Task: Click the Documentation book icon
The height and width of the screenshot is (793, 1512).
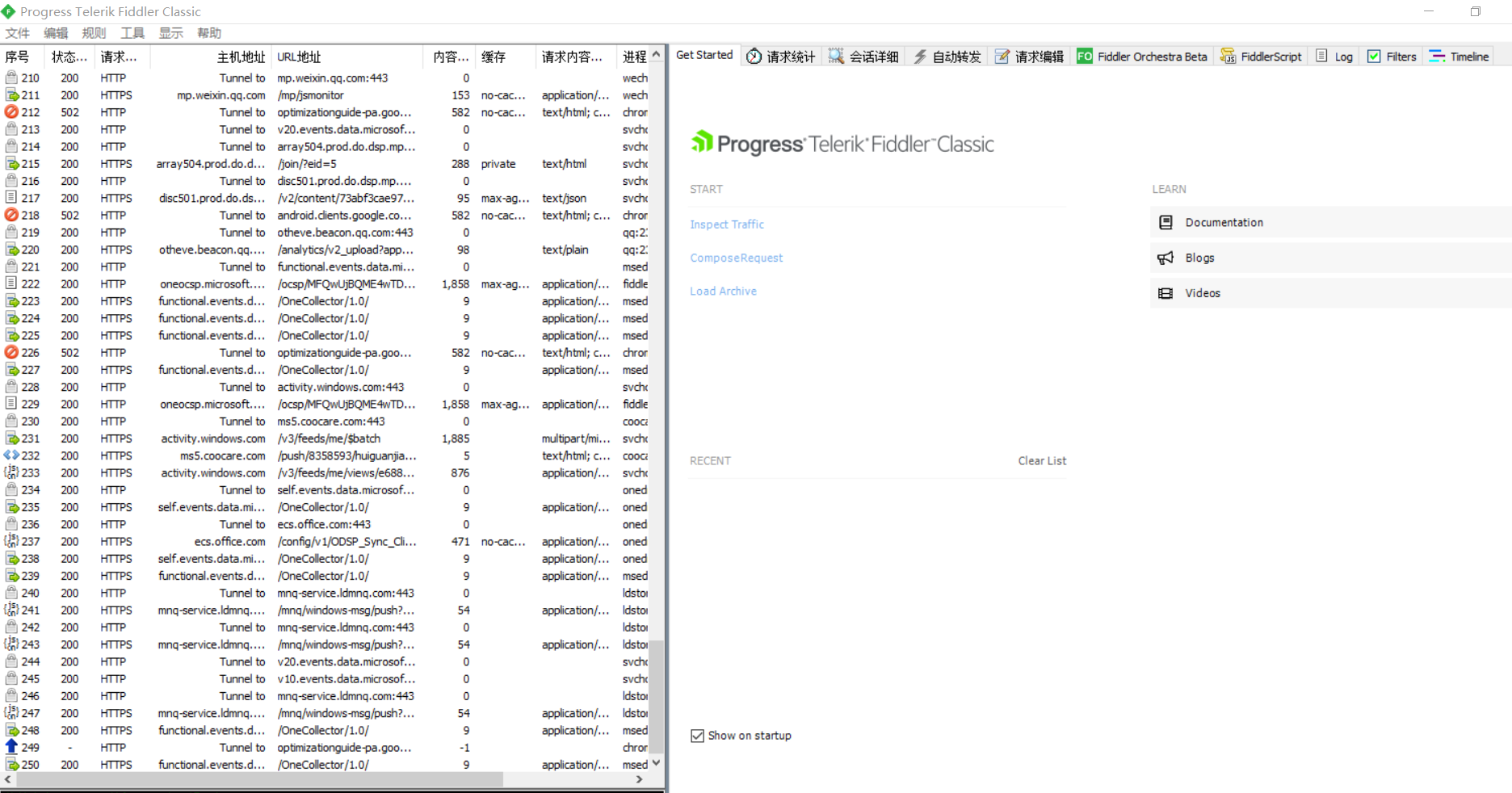Action: pos(1165,223)
